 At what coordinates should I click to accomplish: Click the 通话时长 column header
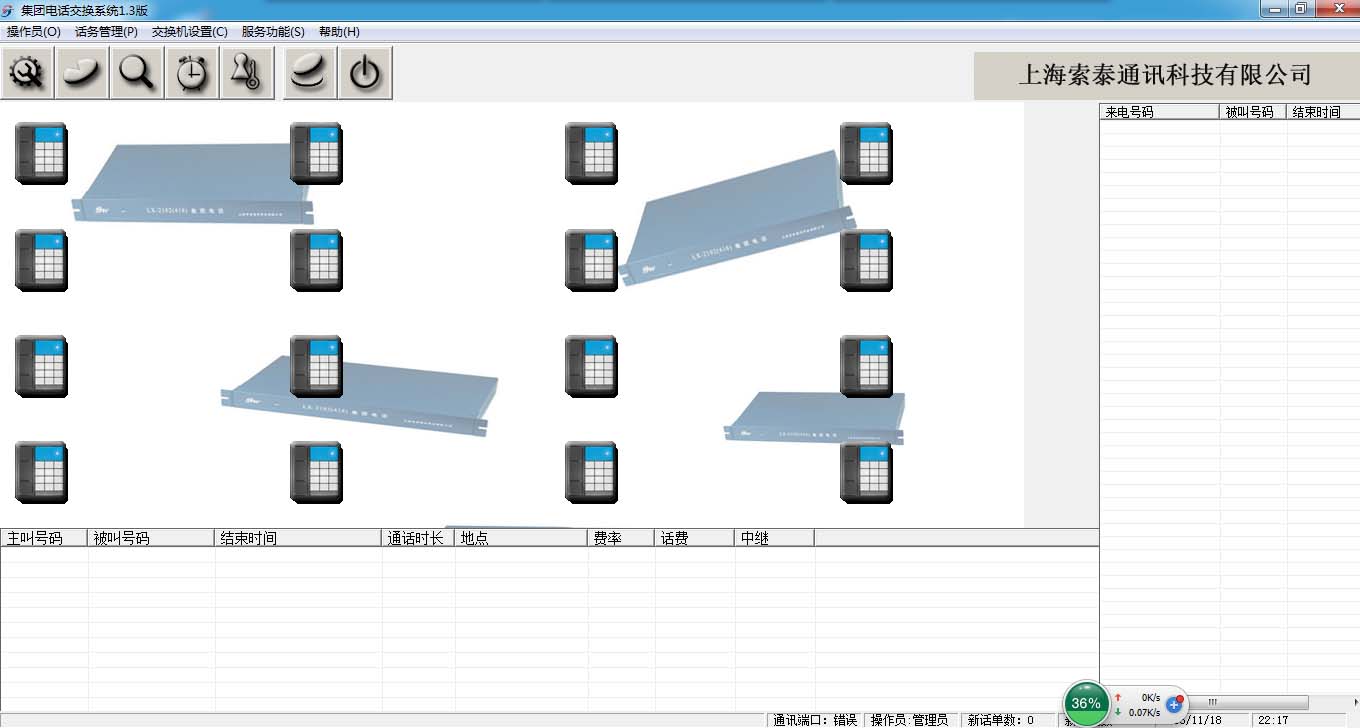click(418, 538)
